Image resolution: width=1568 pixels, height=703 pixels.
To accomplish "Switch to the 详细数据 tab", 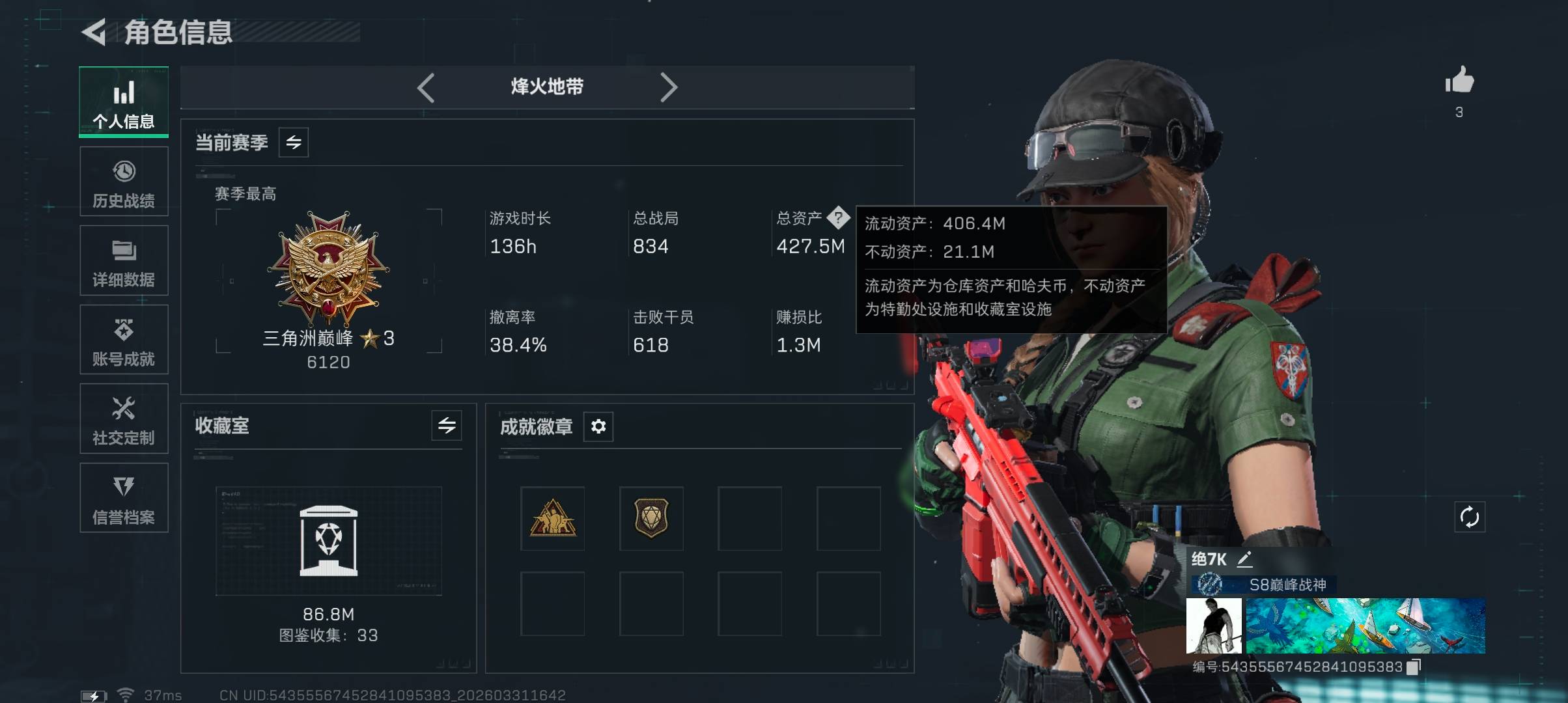I will point(124,260).
